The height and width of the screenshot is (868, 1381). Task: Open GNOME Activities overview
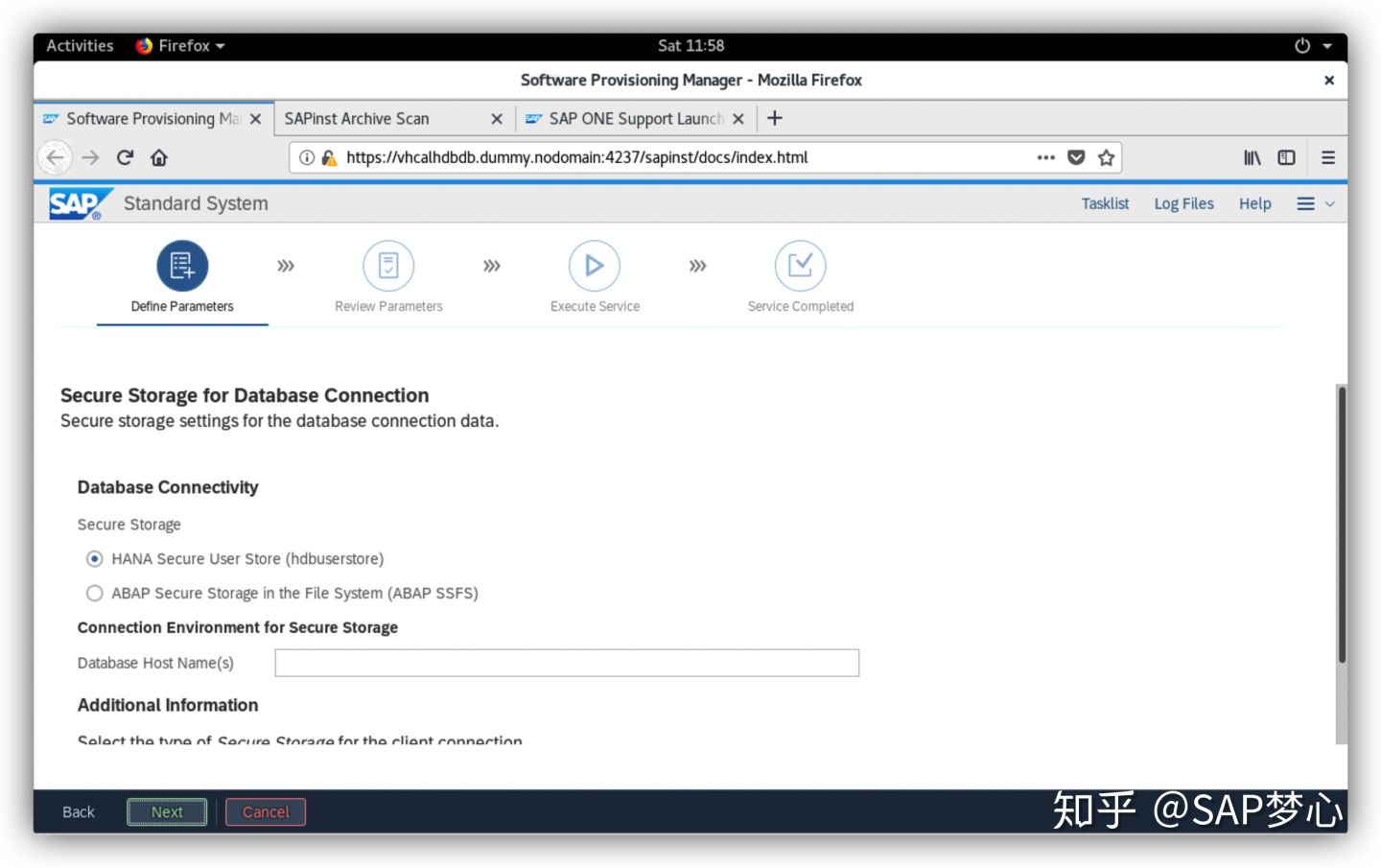pos(80,45)
